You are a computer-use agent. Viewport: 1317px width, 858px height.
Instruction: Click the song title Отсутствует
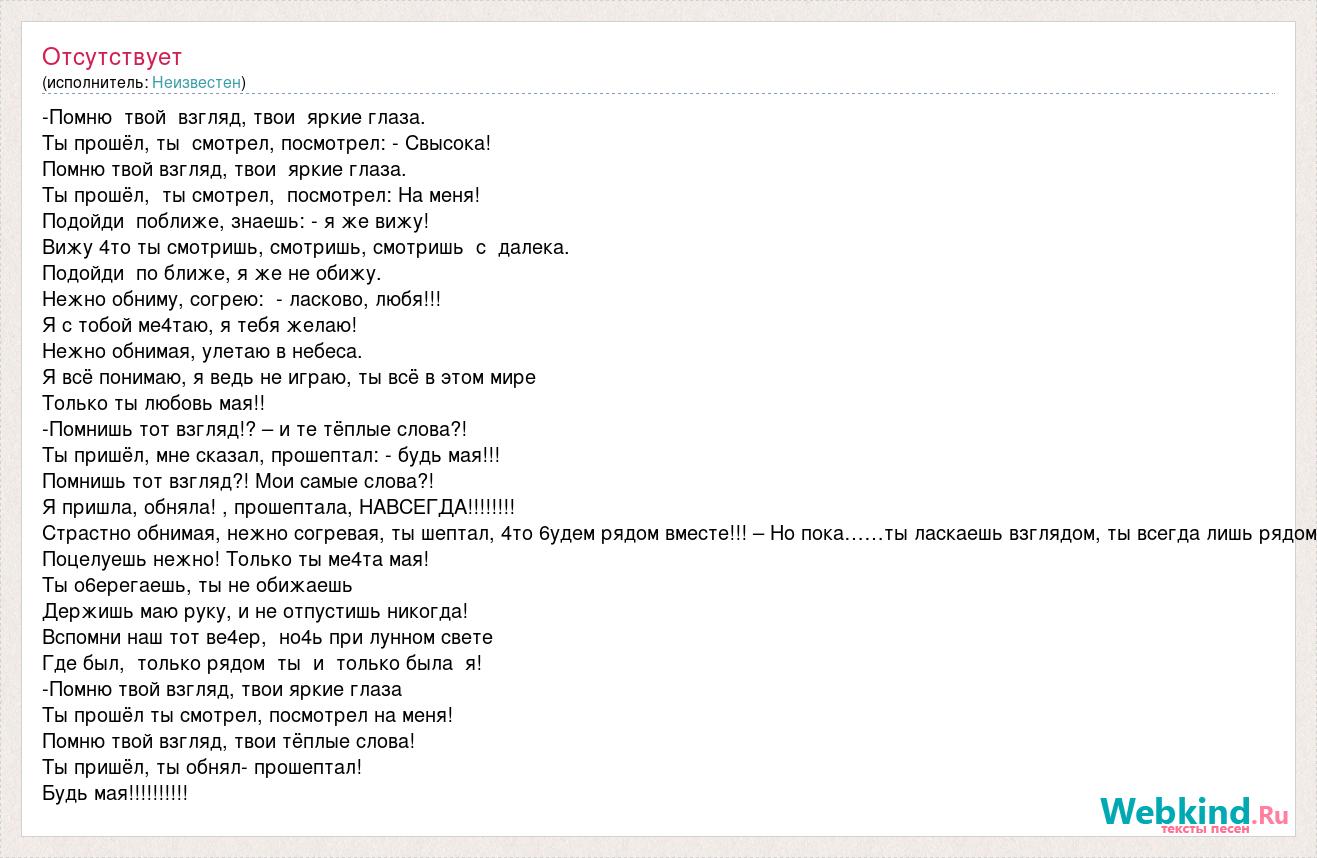coord(112,57)
